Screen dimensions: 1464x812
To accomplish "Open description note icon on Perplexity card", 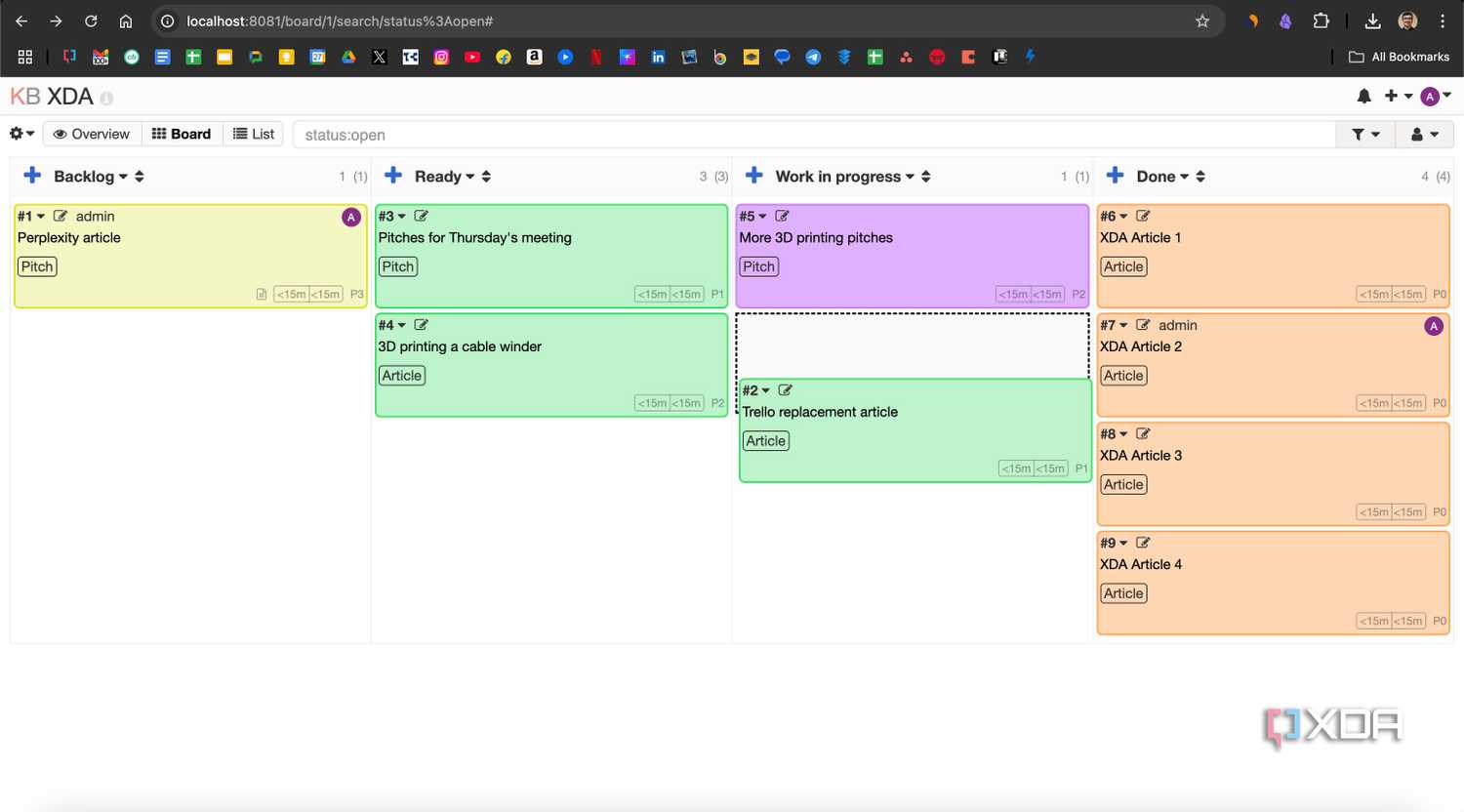I will pyautogui.click(x=262, y=294).
